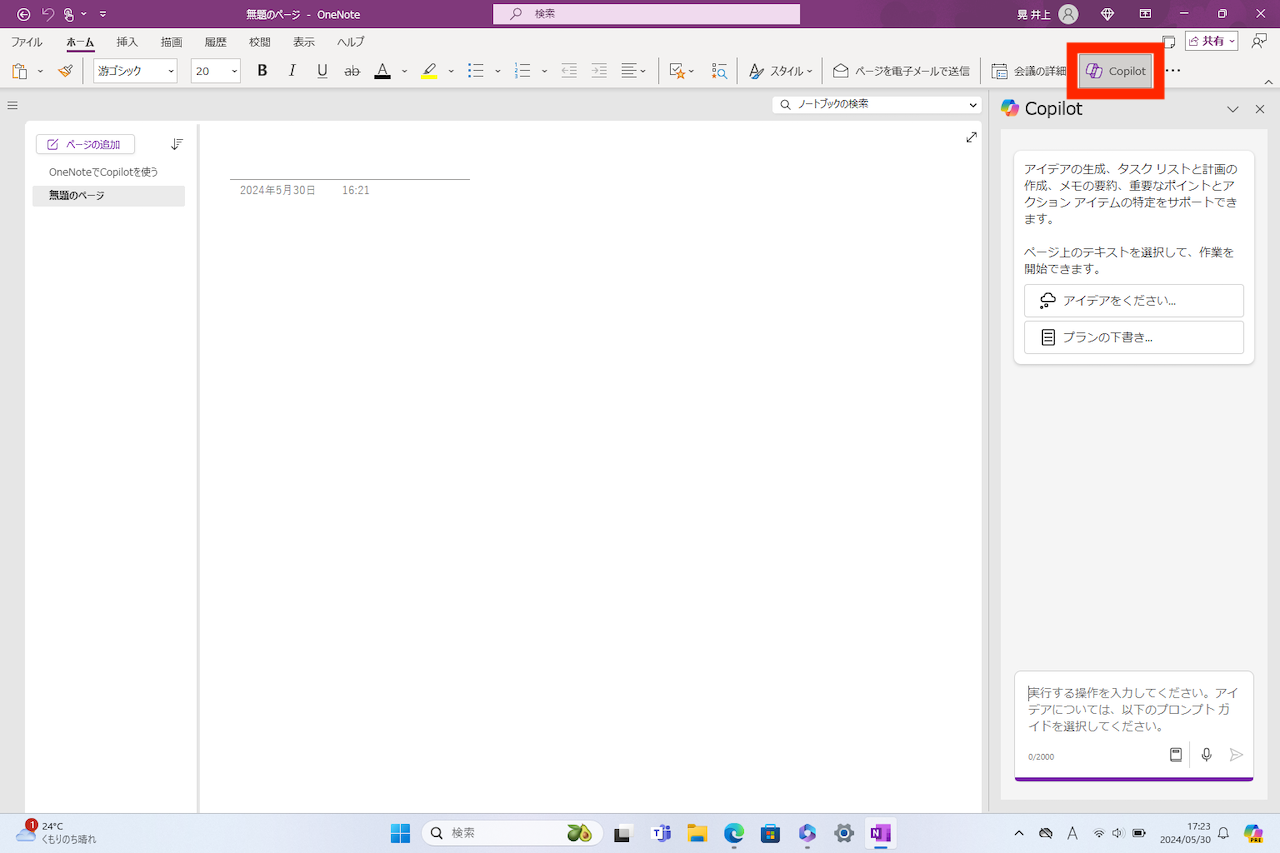Click the prompt guide notebook icon in Copilot
Viewport: 1280px width, 853px height.
click(x=1175, y=754)
